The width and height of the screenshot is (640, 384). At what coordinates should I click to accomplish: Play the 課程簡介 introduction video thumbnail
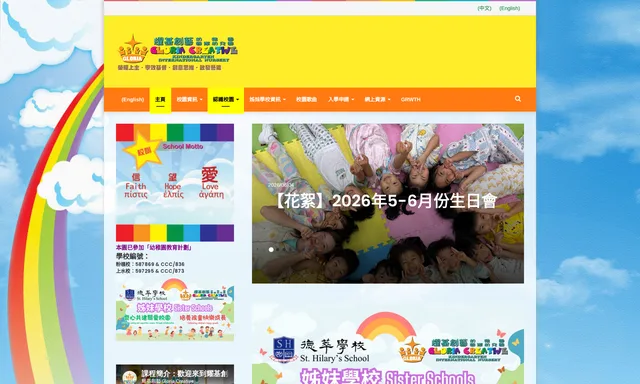175,374
